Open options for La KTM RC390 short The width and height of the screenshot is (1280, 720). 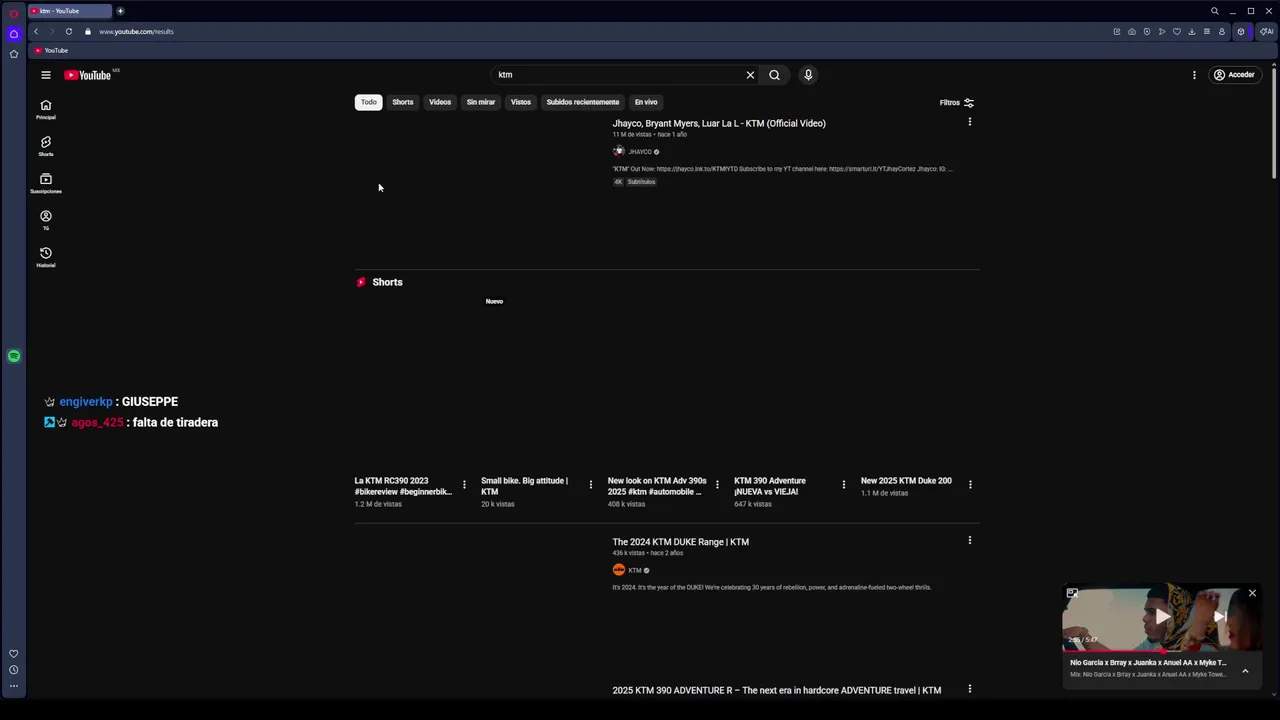click(464, 485)
